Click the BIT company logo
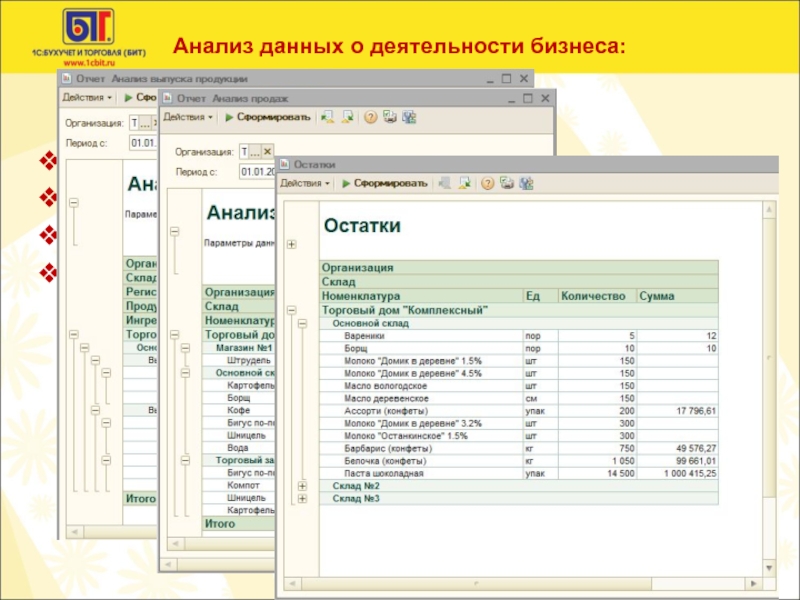Viewport: 800px width, 600px height. tap(88, 30)
